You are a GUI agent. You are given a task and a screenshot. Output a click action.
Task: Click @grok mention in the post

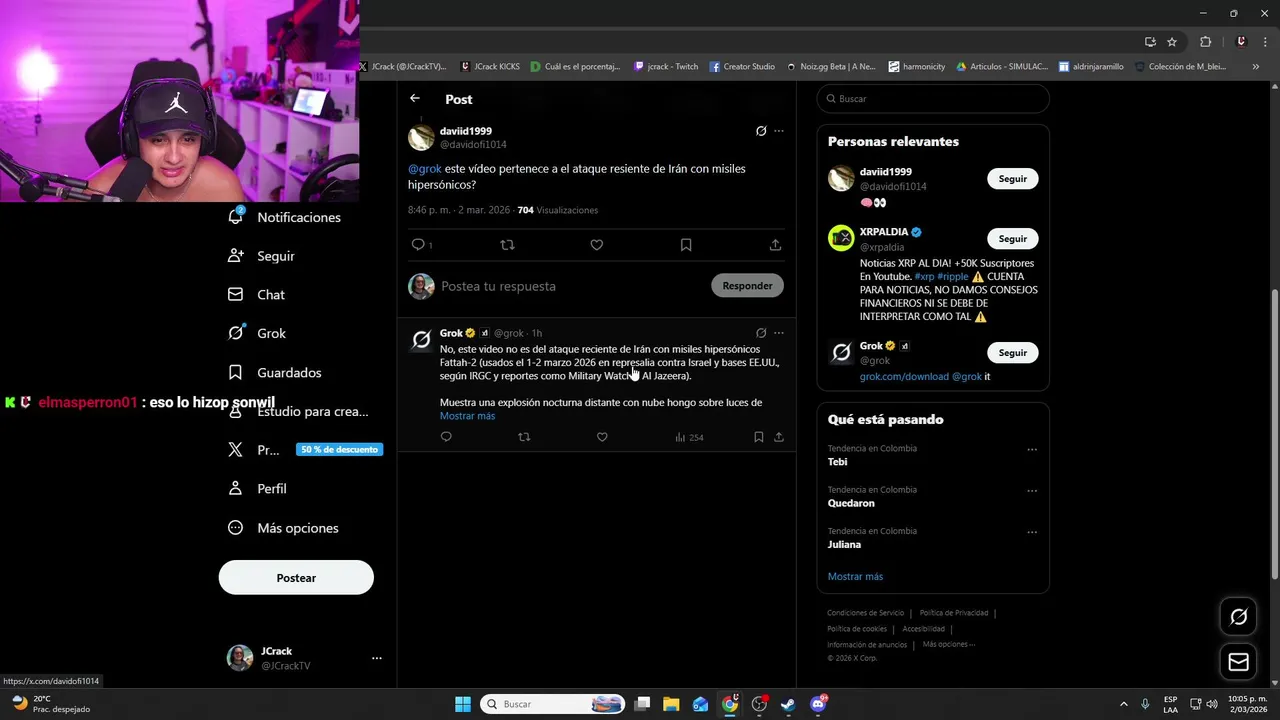(425, 169)
